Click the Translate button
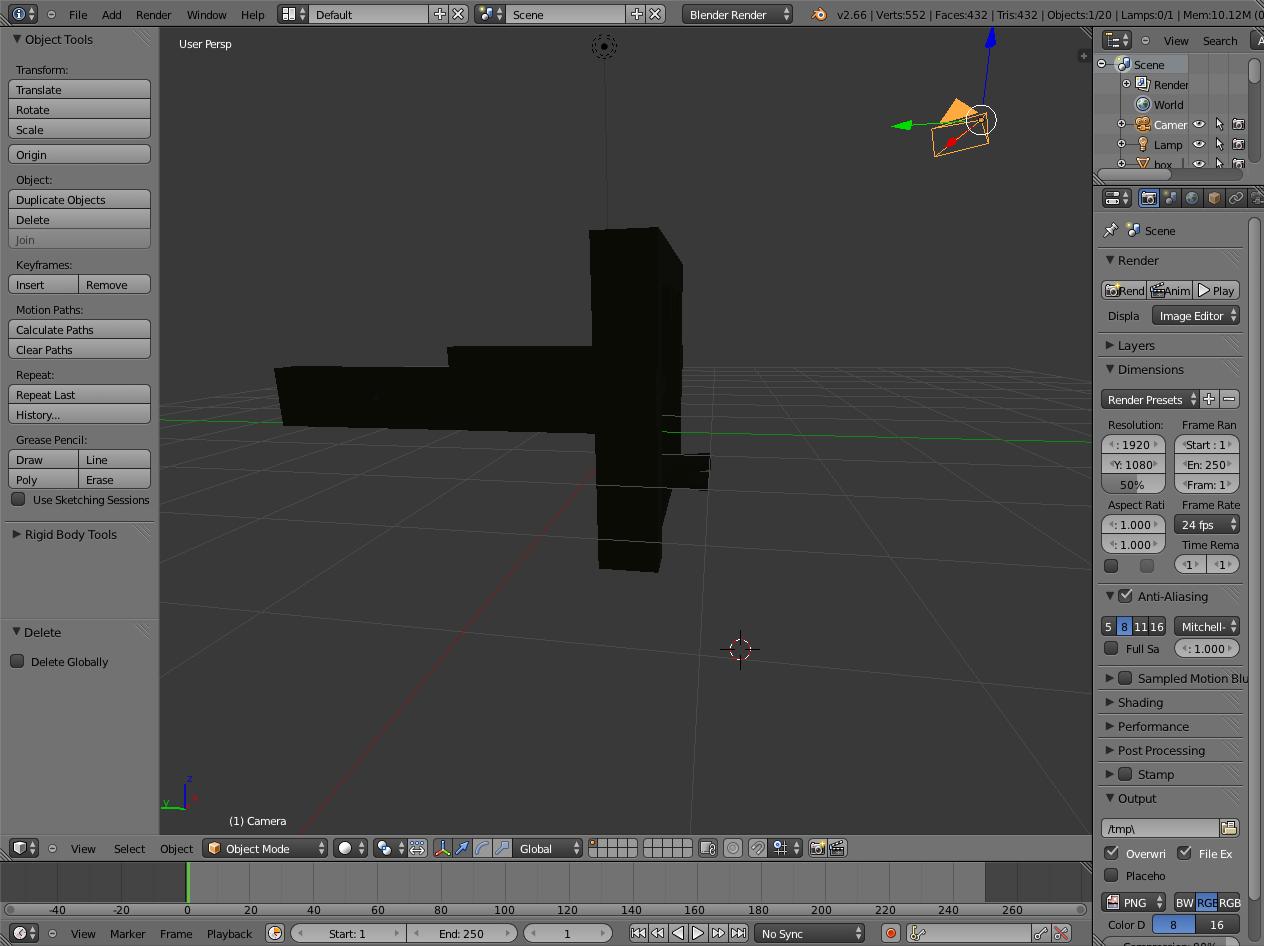The width and height of the screenshot is (1264, 946). 80,89
